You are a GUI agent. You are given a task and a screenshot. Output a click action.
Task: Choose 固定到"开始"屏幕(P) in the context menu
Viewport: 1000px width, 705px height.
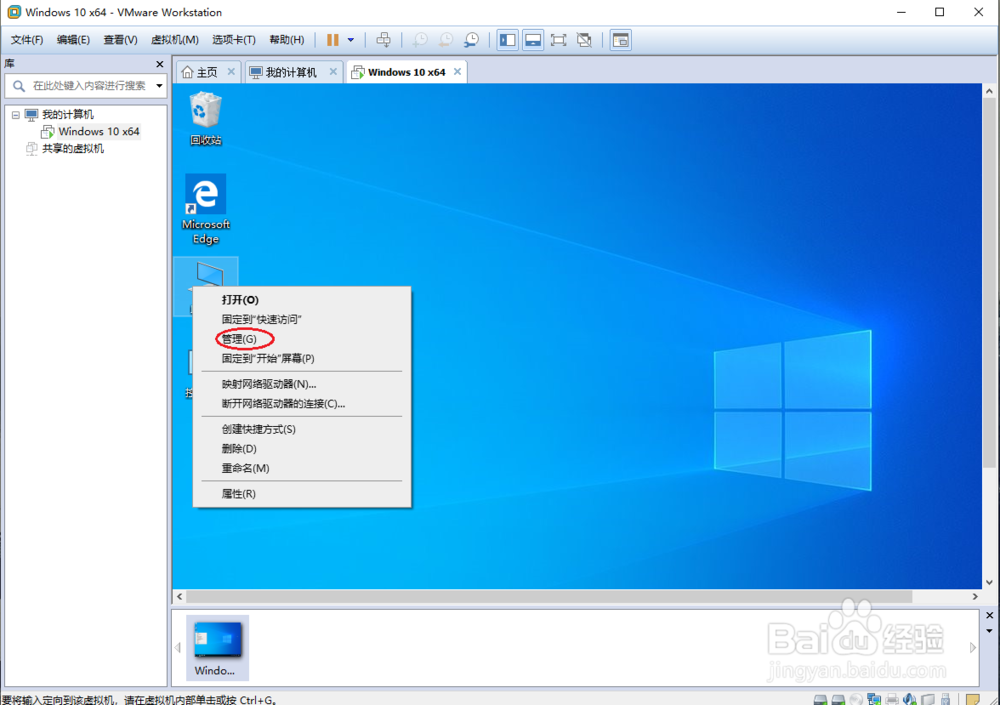268,358
